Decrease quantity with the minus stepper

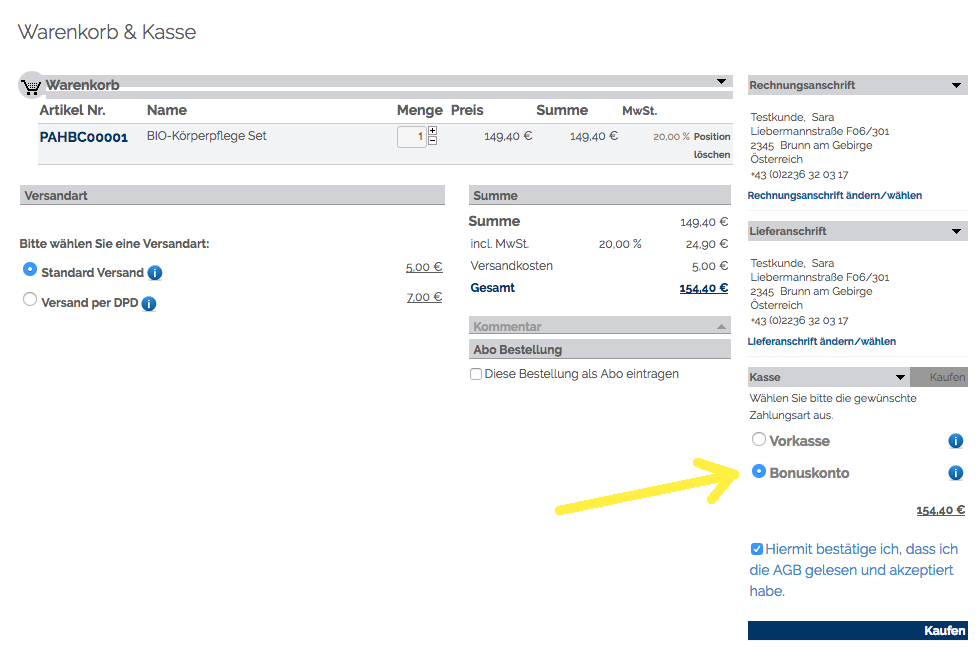point(432,141)
